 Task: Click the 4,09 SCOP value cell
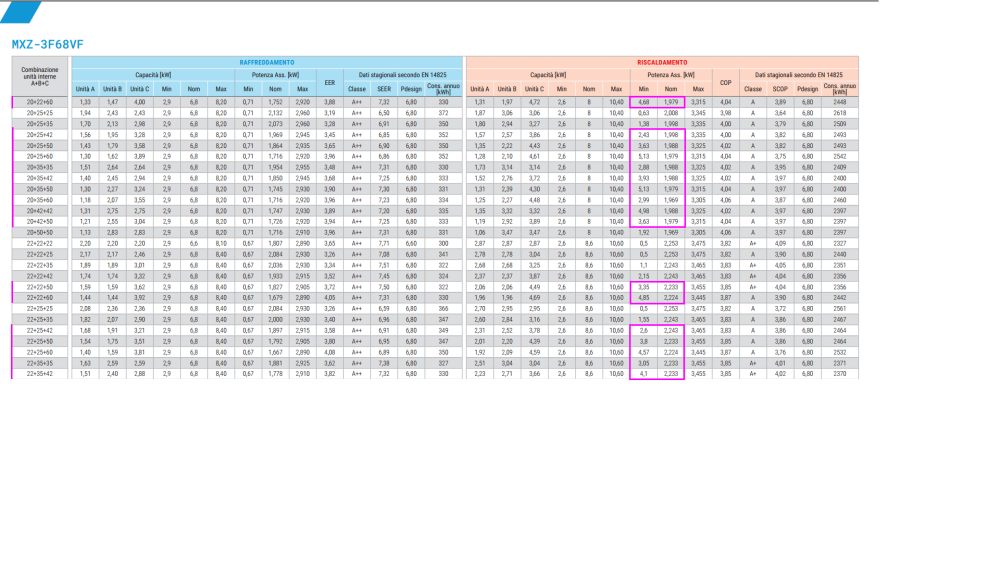click(780, 243)
